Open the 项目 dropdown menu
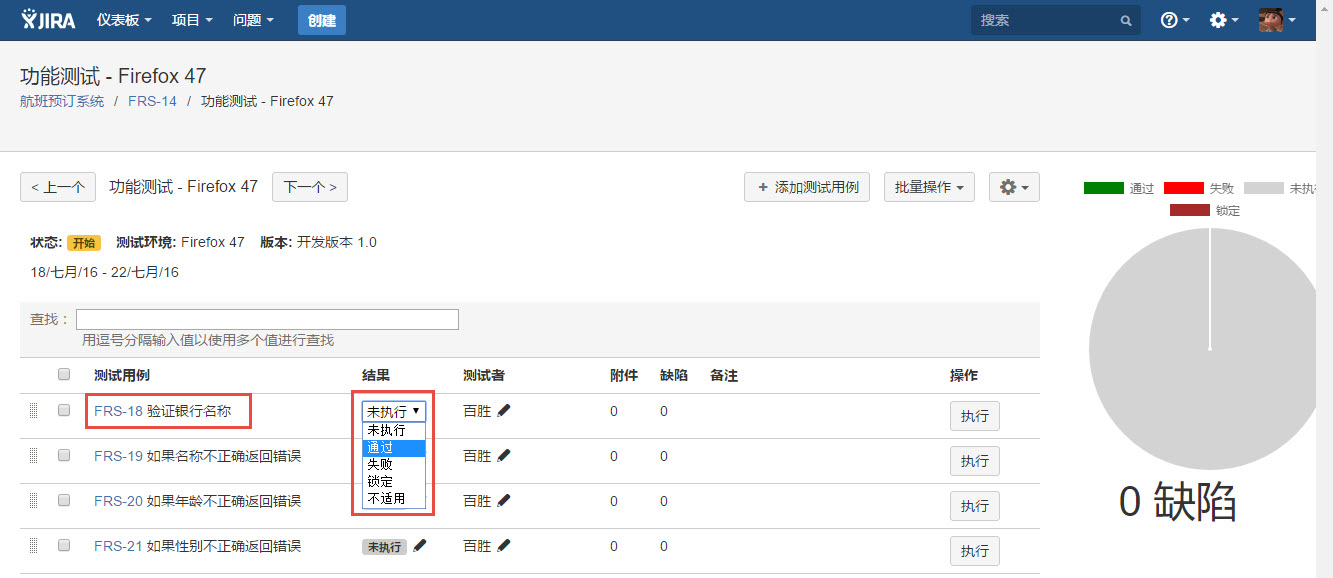 tap(192, 20)
